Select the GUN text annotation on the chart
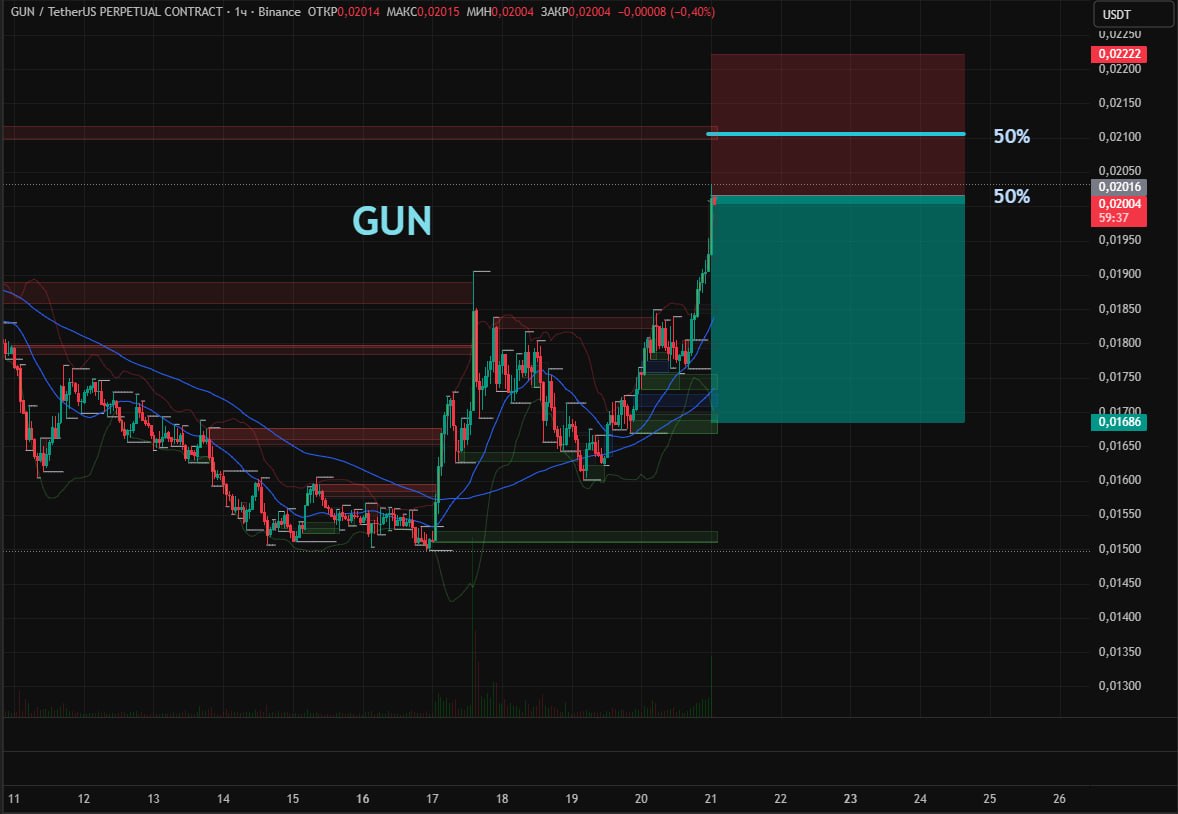 coord(392,221)
